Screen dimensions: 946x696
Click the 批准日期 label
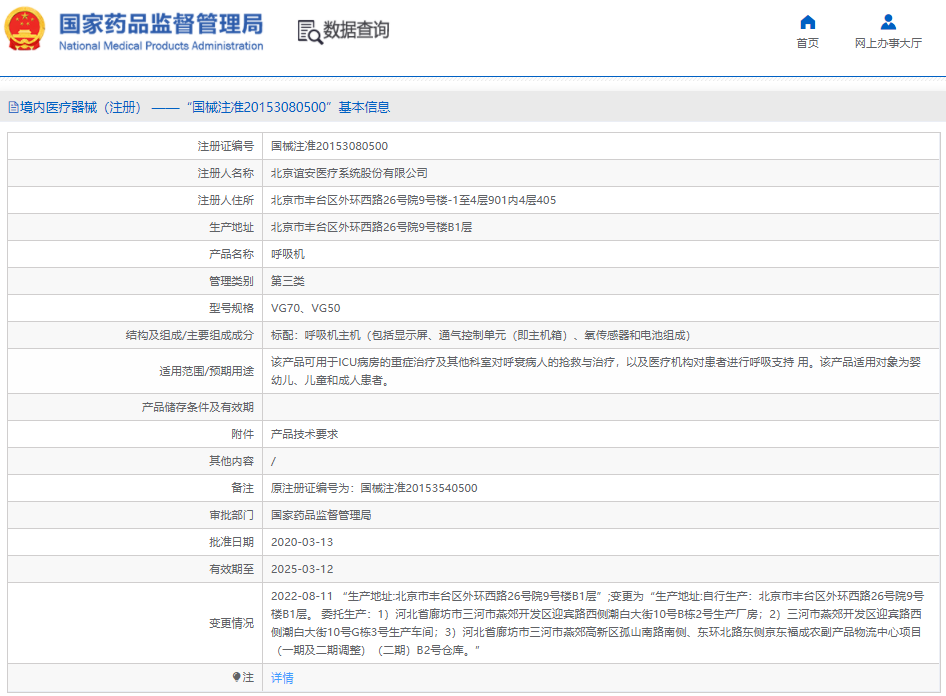pyautogui.click(x=231, y=542)
